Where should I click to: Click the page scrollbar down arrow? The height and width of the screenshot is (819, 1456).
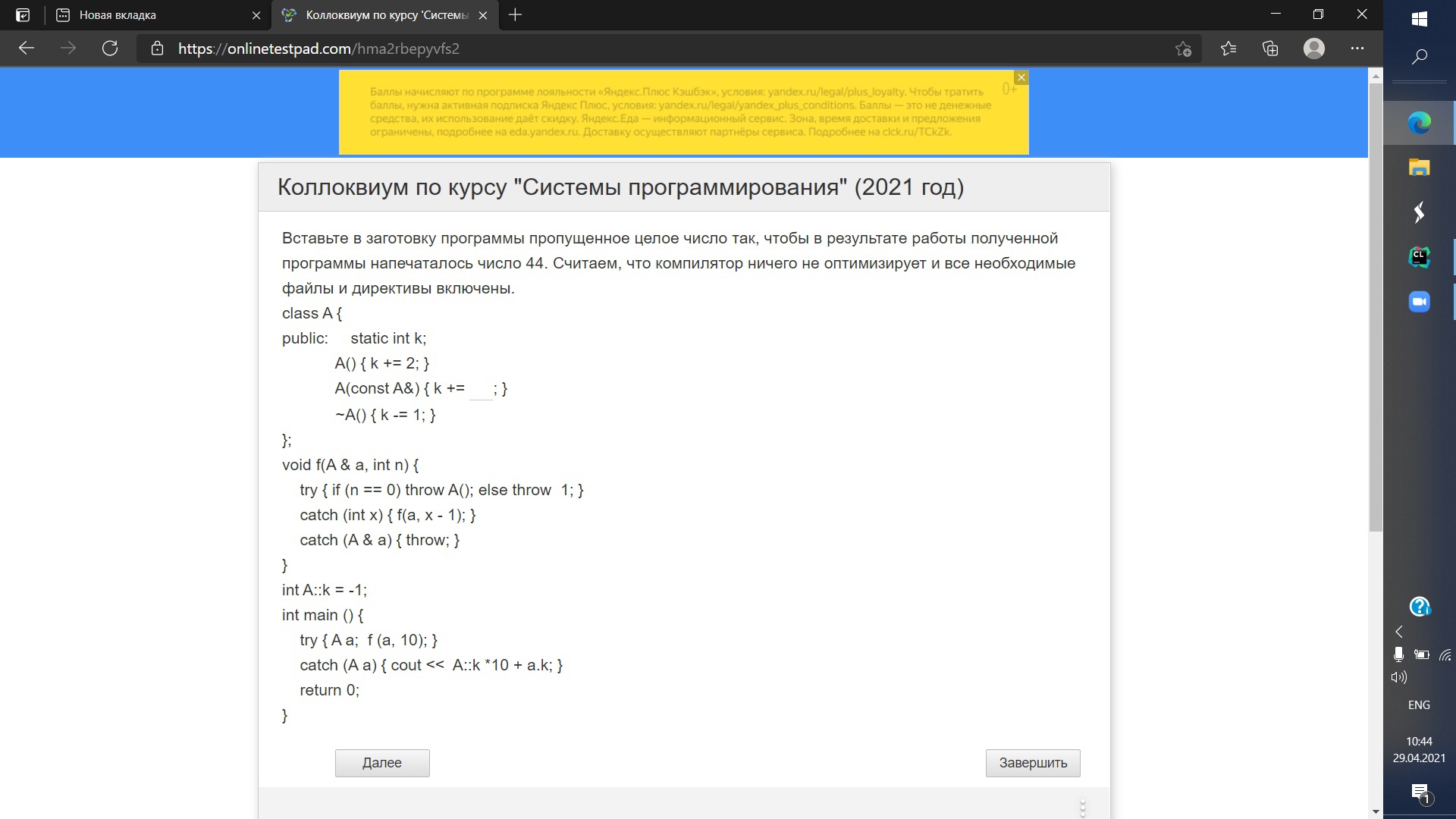(1376, 812)
